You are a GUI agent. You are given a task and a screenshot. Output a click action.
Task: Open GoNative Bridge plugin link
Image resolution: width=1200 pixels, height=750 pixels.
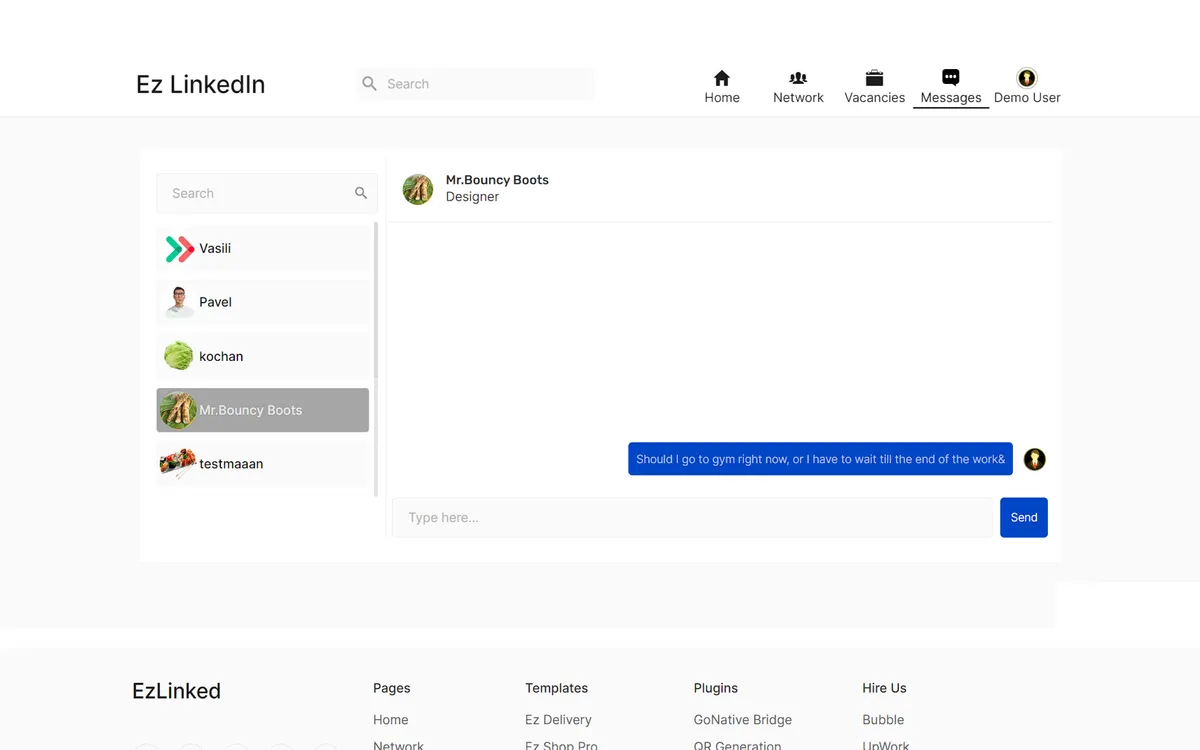tap(743, 720)
